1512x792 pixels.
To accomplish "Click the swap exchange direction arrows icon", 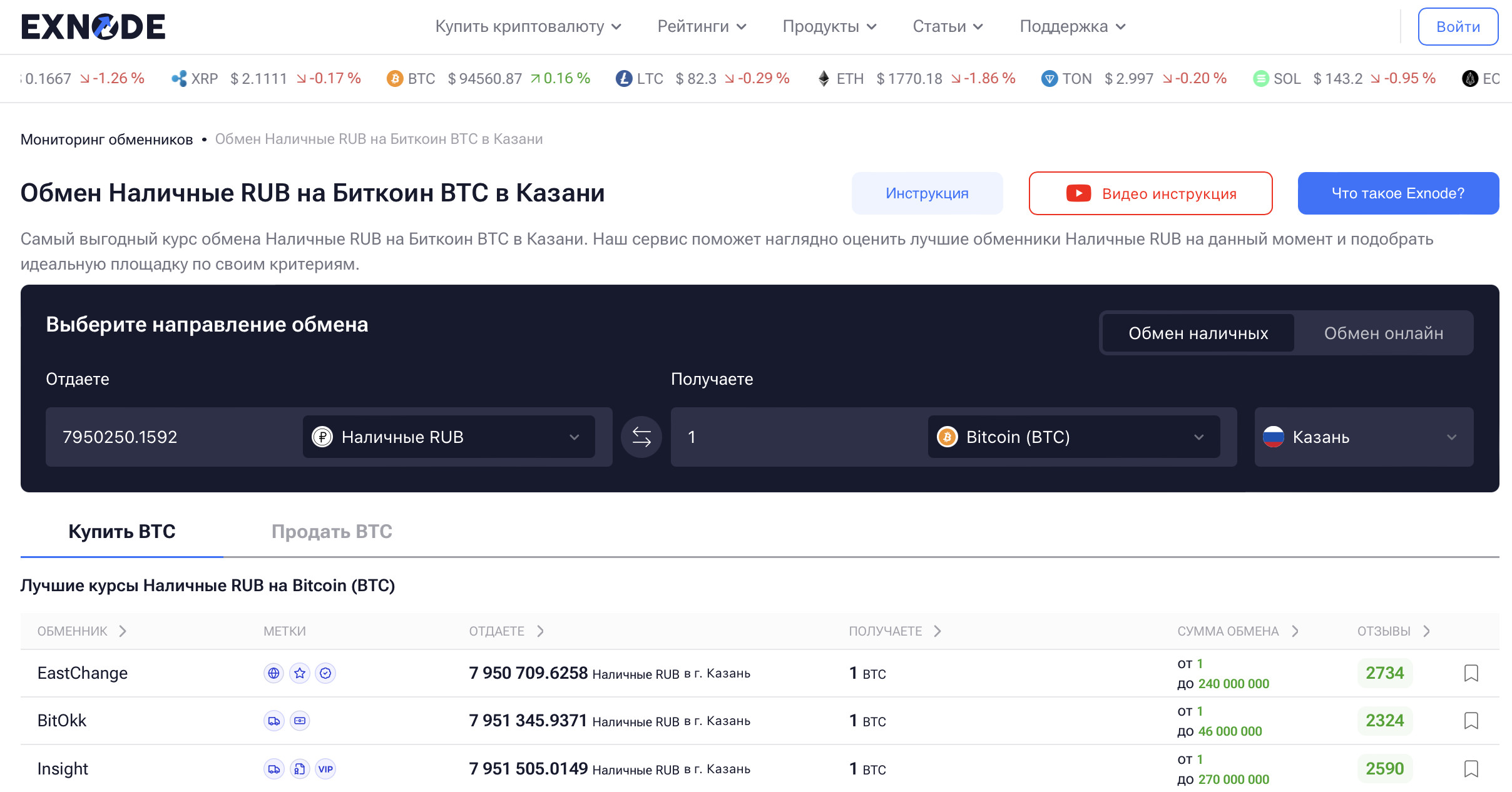I will point(641,437).
